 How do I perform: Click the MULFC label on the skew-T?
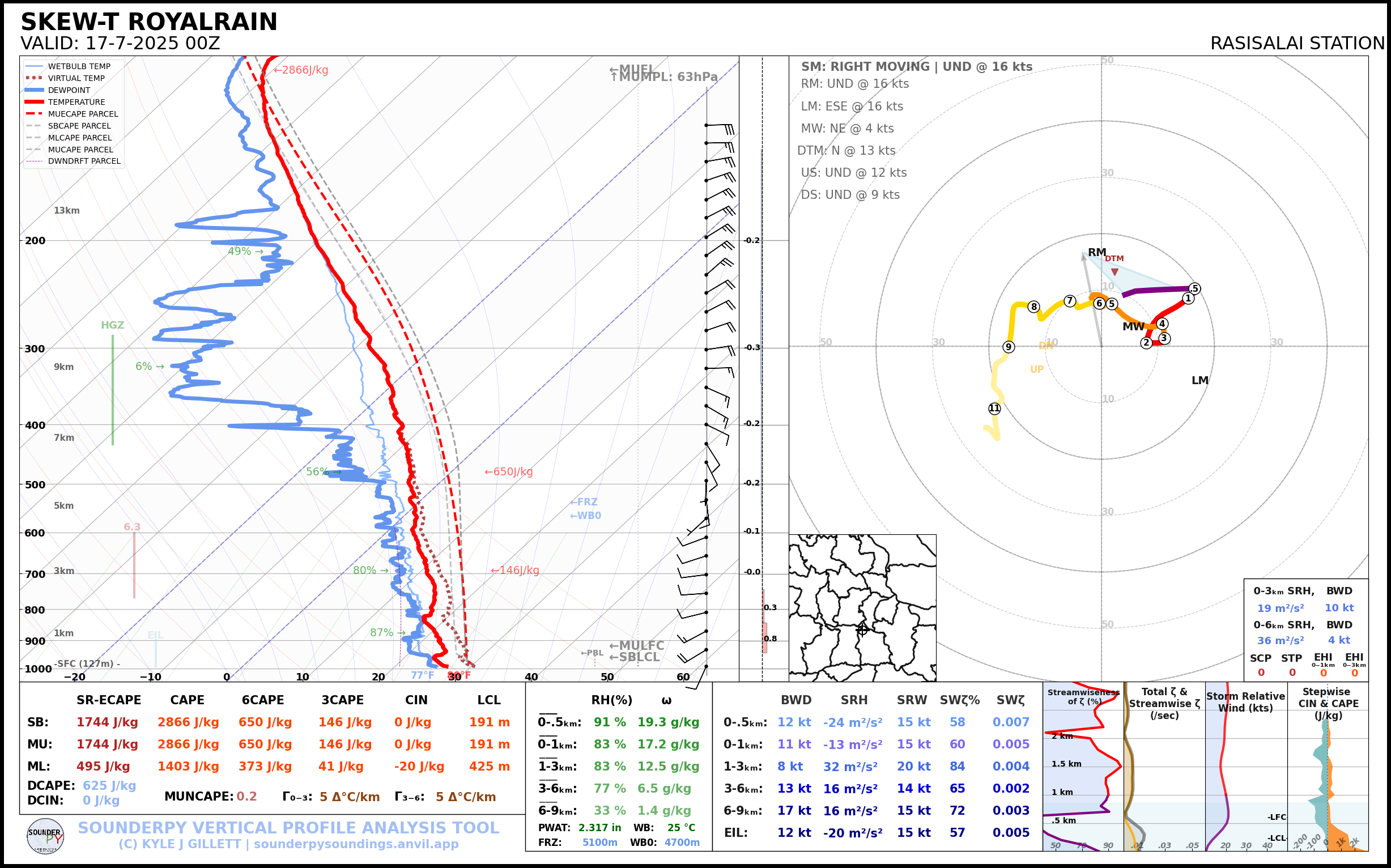click(x=641, y=645)
